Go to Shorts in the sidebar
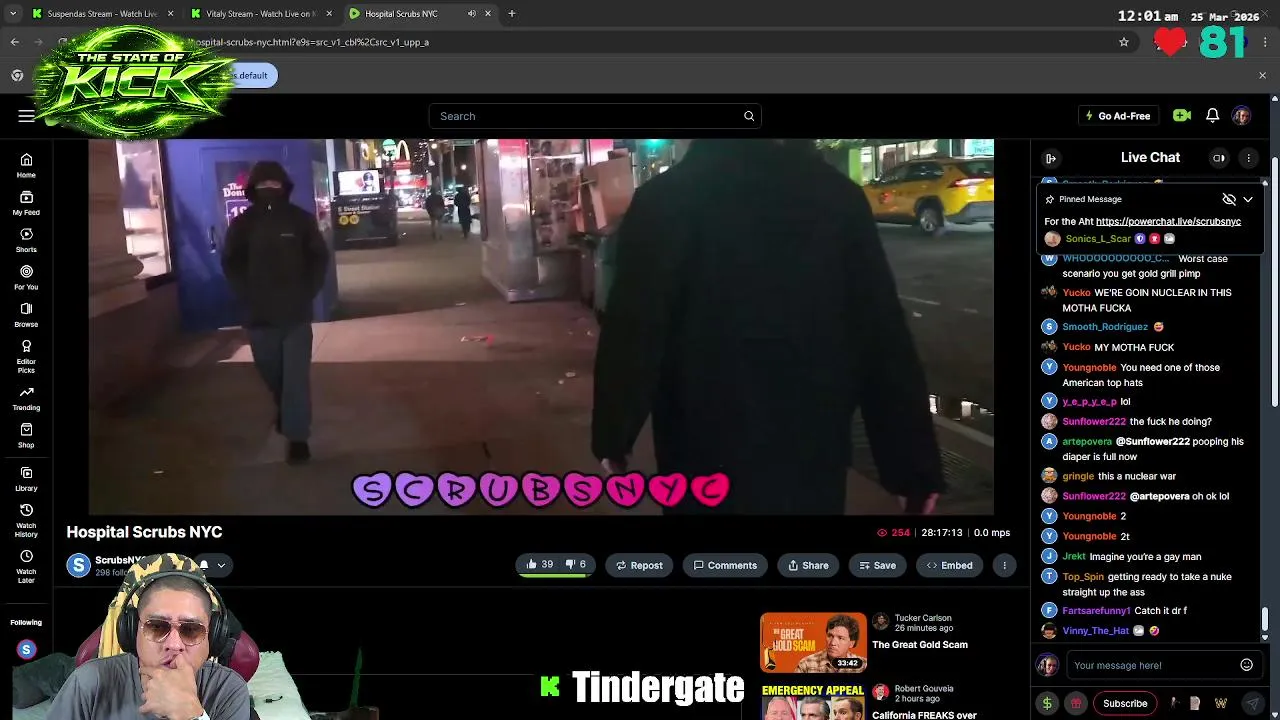The image size is (1280, 720). (26, 240)
